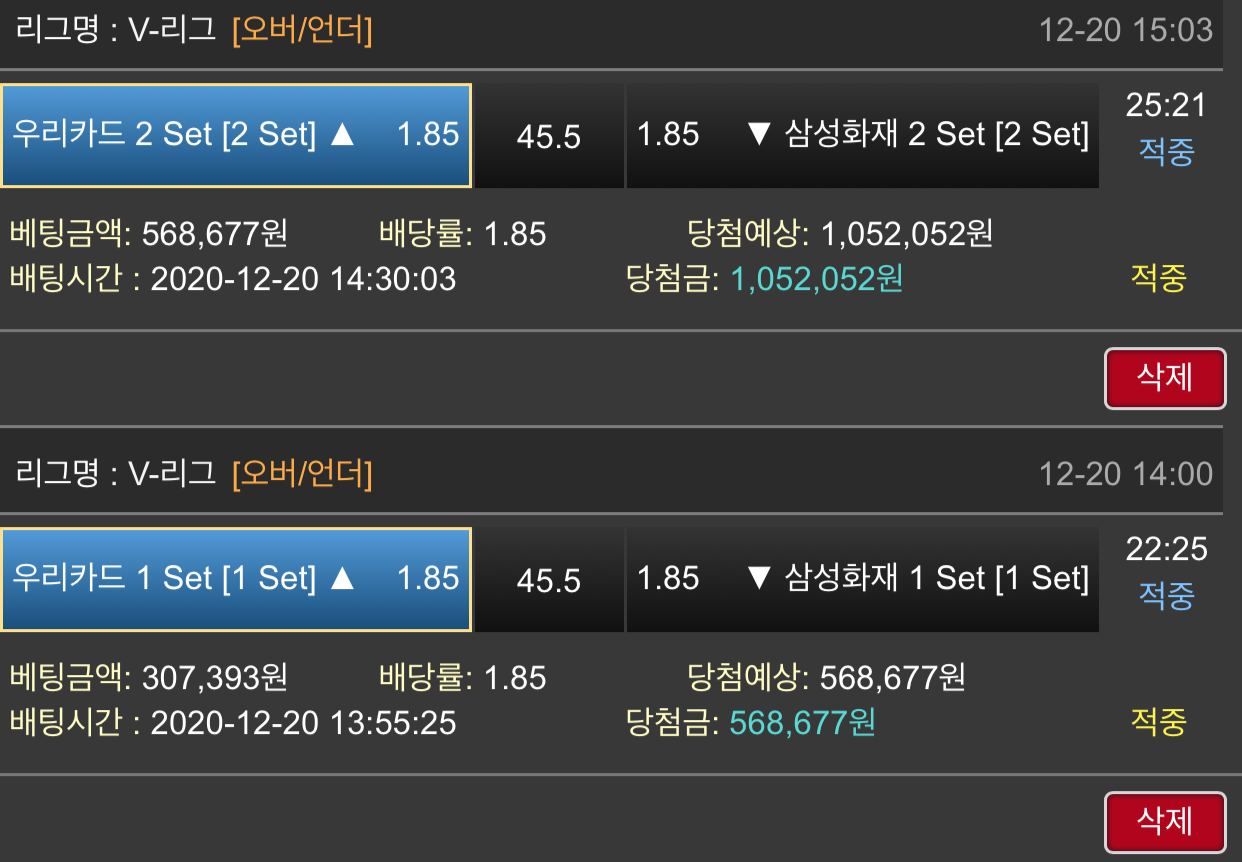Delete the 2 Set bet record

point(1165,378)
